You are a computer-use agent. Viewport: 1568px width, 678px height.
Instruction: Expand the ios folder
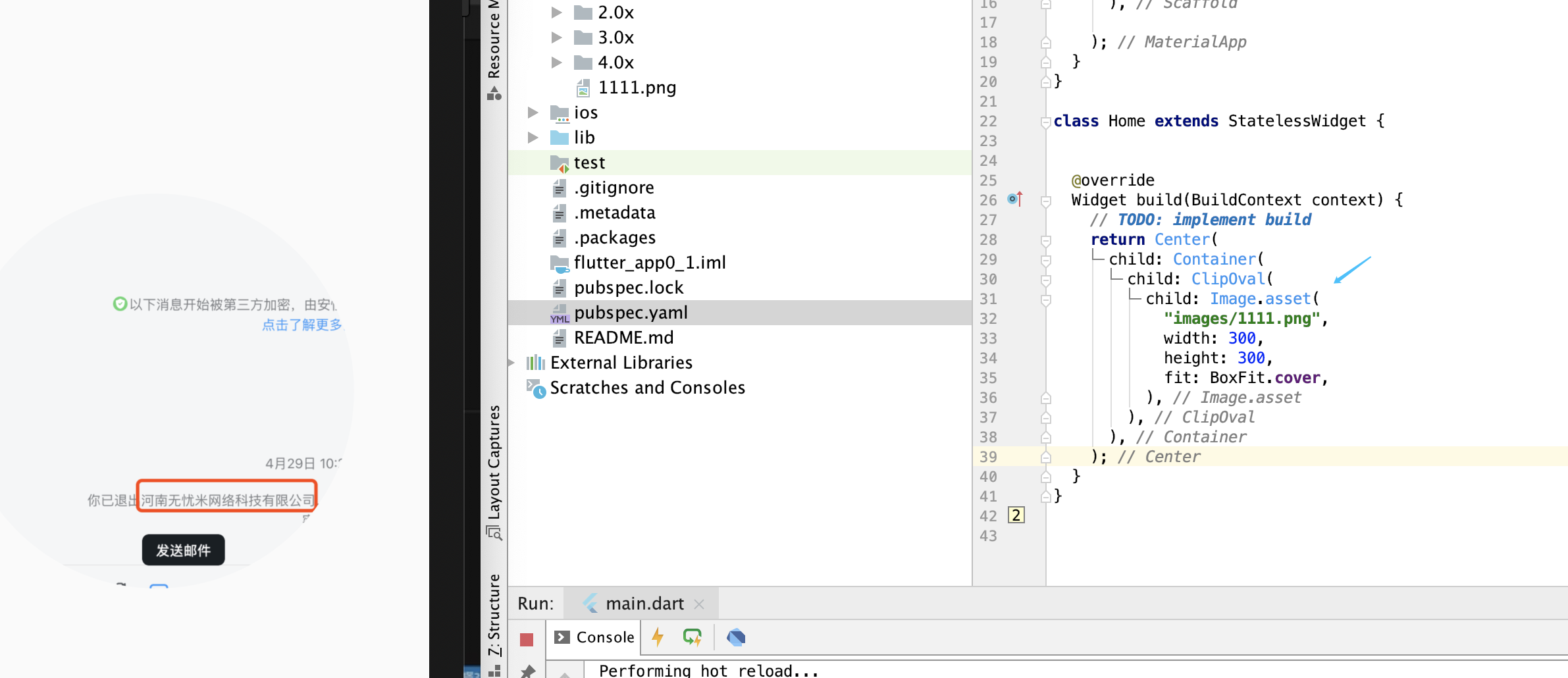click(533, 113)
